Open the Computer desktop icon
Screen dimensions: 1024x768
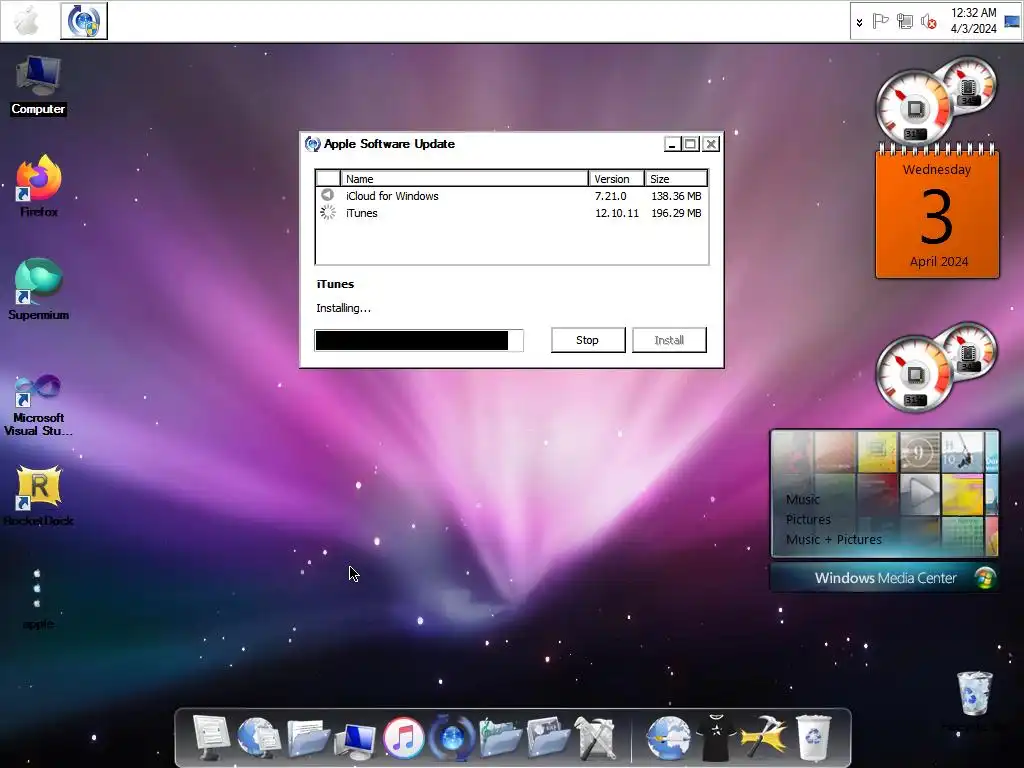pyautogui.click(x=39, y=86)
